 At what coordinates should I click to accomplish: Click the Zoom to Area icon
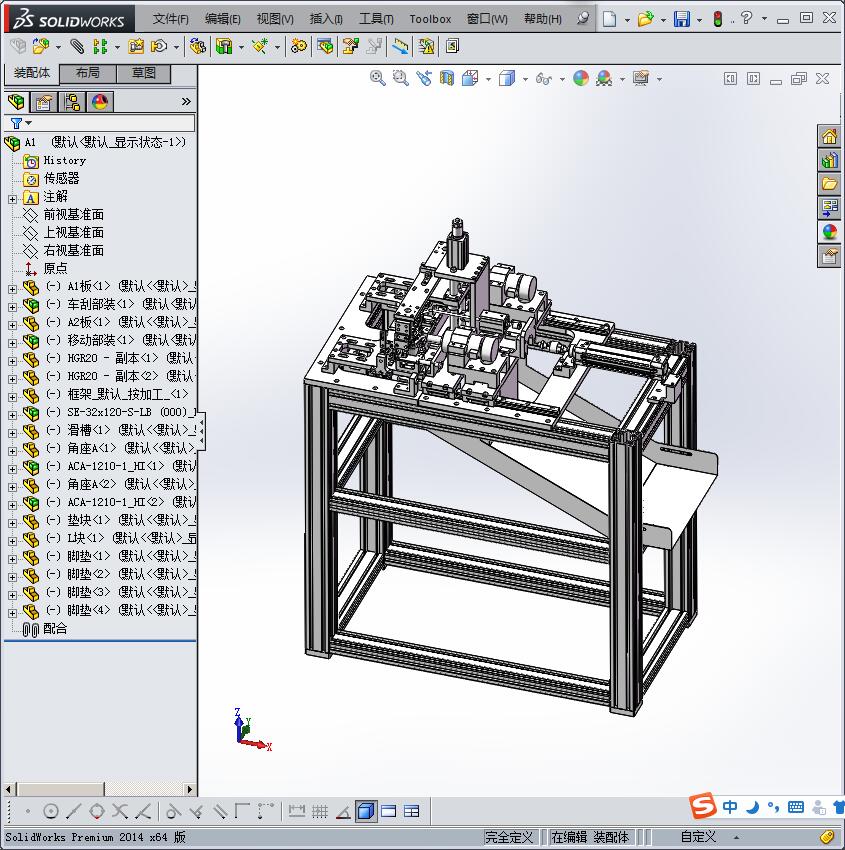[x=401, y=79]
